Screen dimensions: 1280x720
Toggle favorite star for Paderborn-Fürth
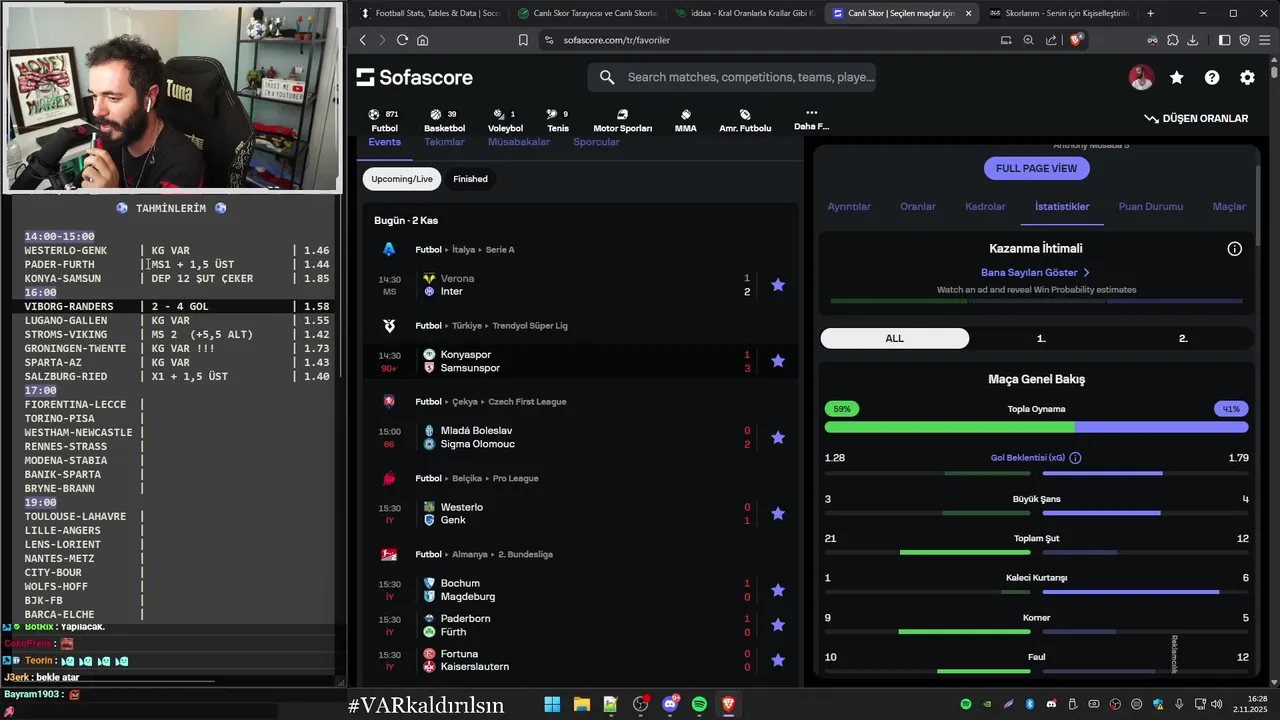(x=778, y=625)
